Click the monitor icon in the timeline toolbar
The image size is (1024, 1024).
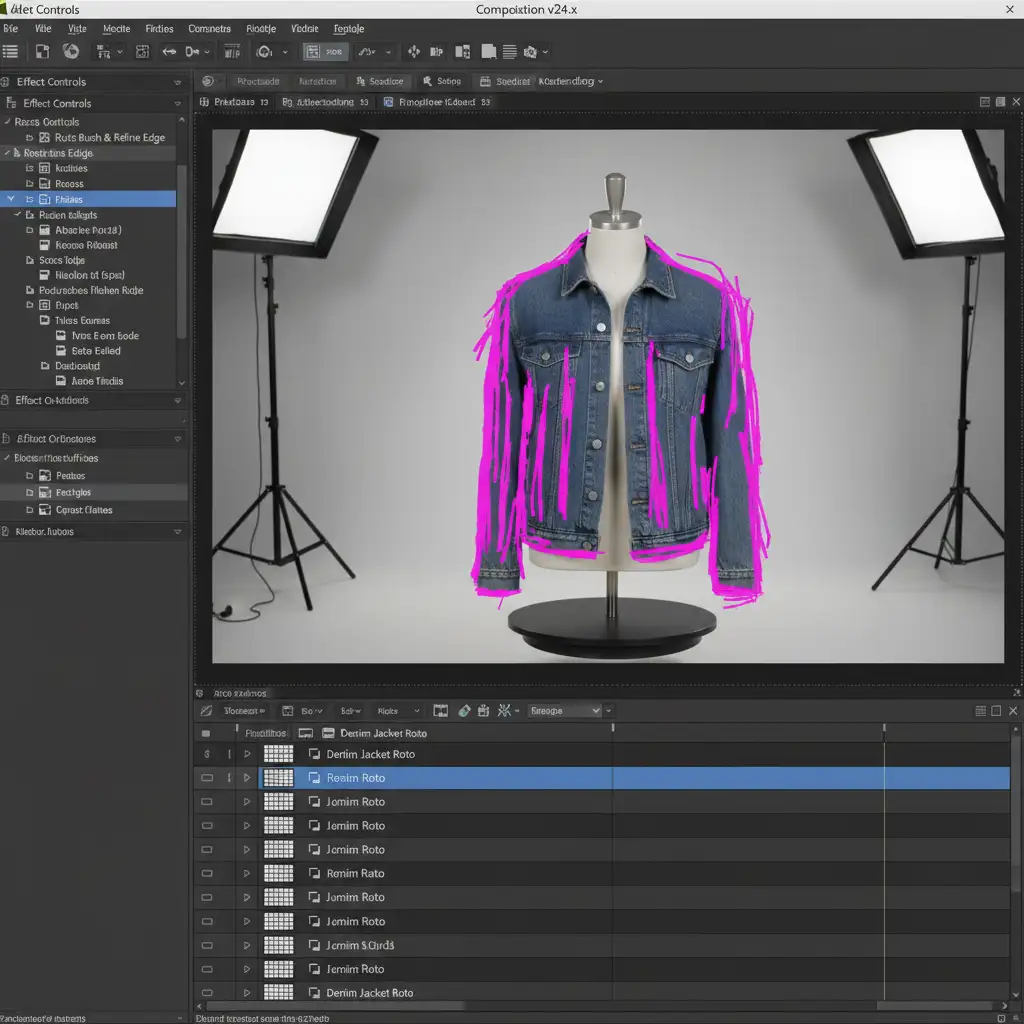440,711
